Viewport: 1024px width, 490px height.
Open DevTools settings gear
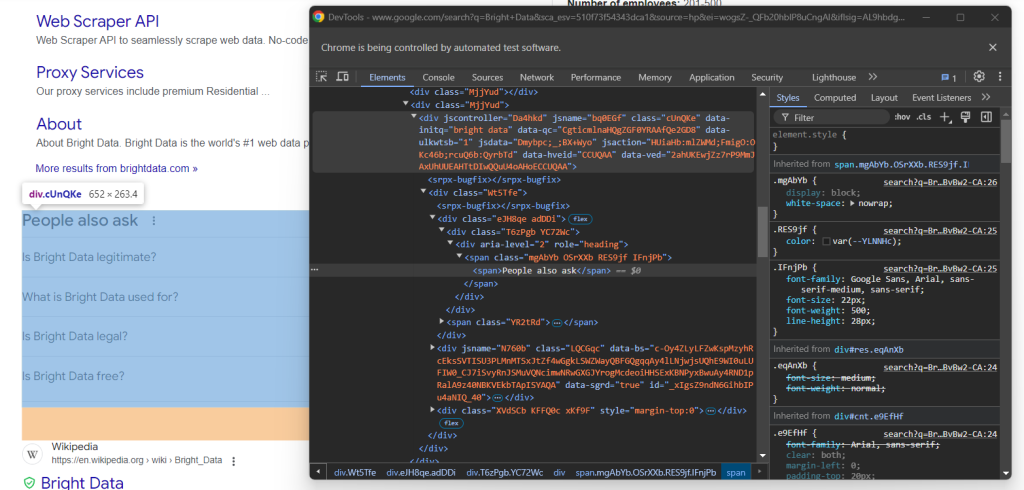click(978, 76)
